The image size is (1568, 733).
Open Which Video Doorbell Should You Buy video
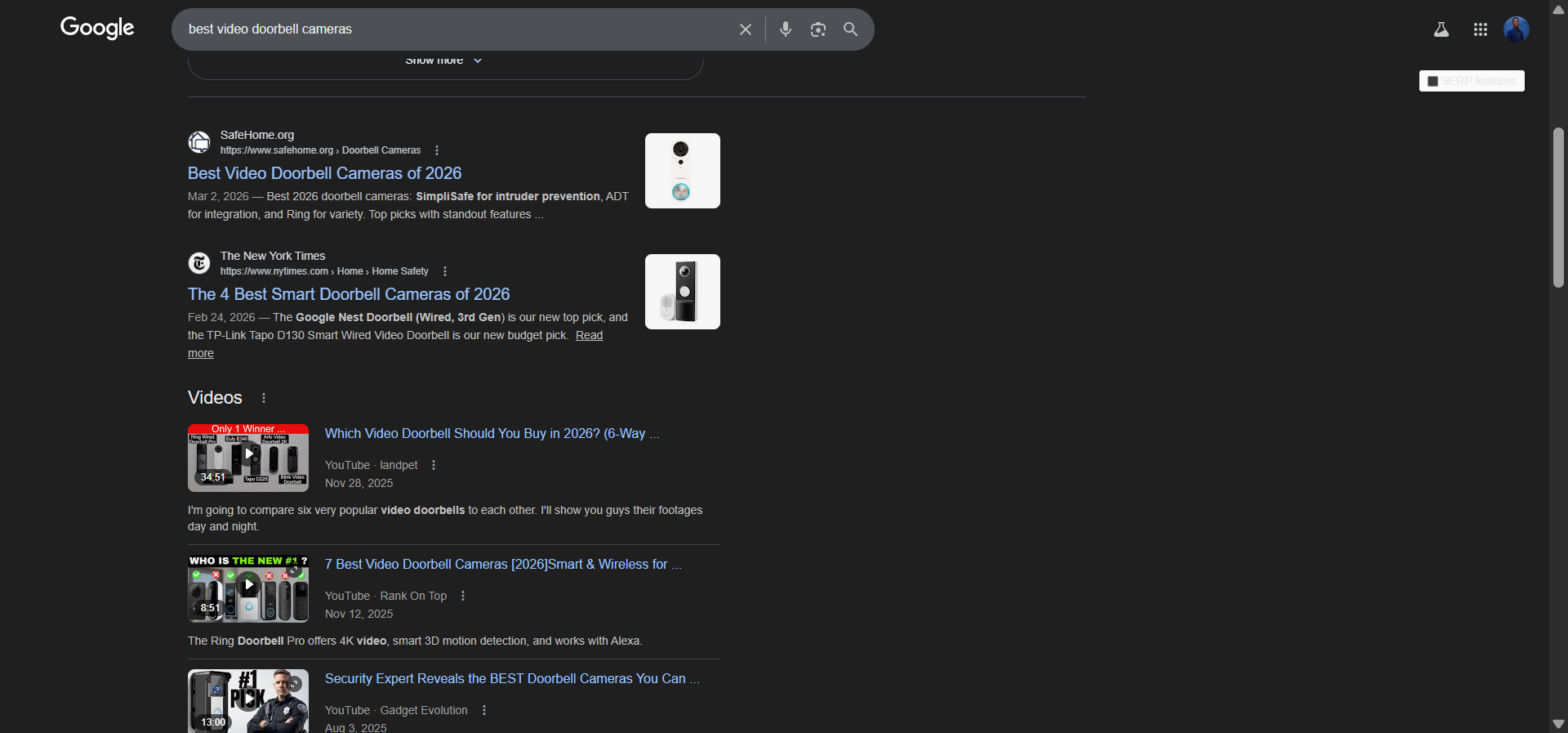(x=492, y=434)
